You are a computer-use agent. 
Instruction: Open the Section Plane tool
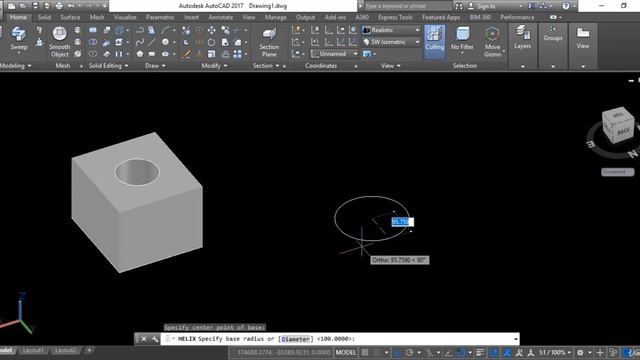click(x=269, y=42)
